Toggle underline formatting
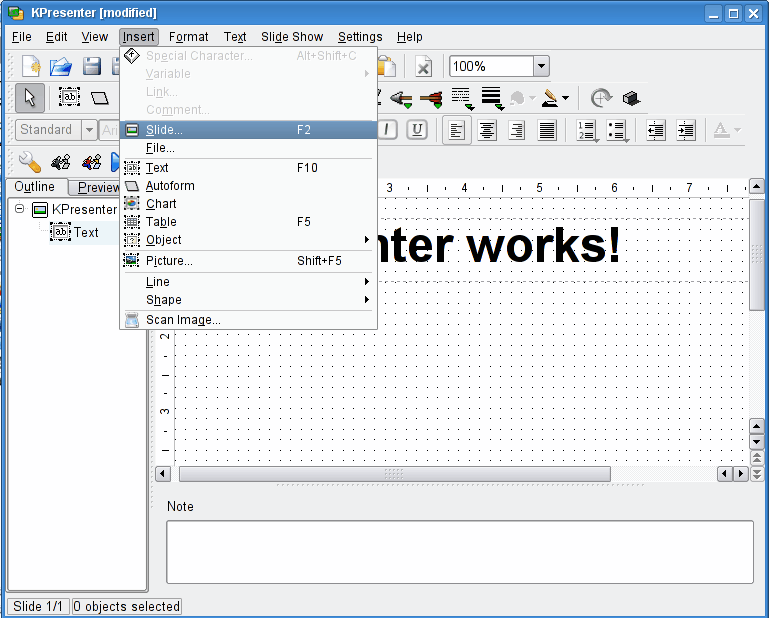769x618 pixels. tap(416, 130)
